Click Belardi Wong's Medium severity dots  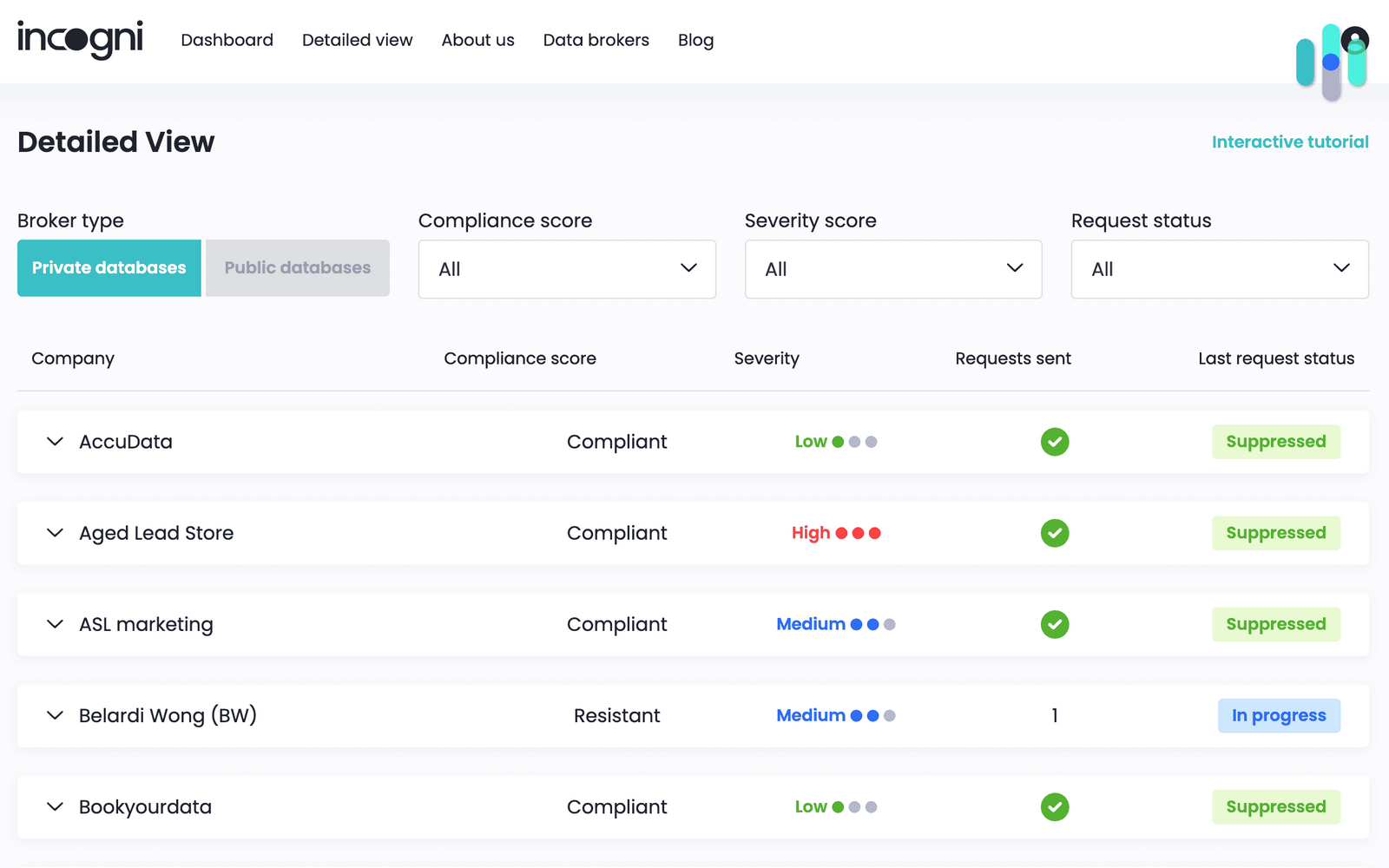pos(872,716)
